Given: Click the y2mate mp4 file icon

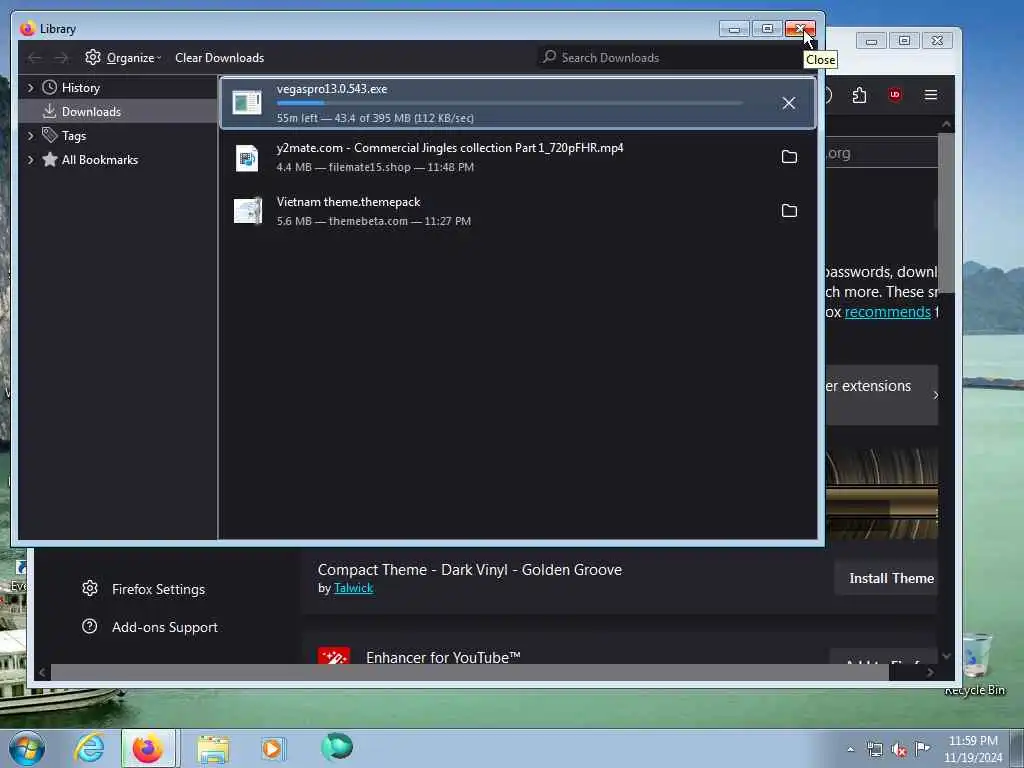Looking at the screenshot, I should point(247,157).
